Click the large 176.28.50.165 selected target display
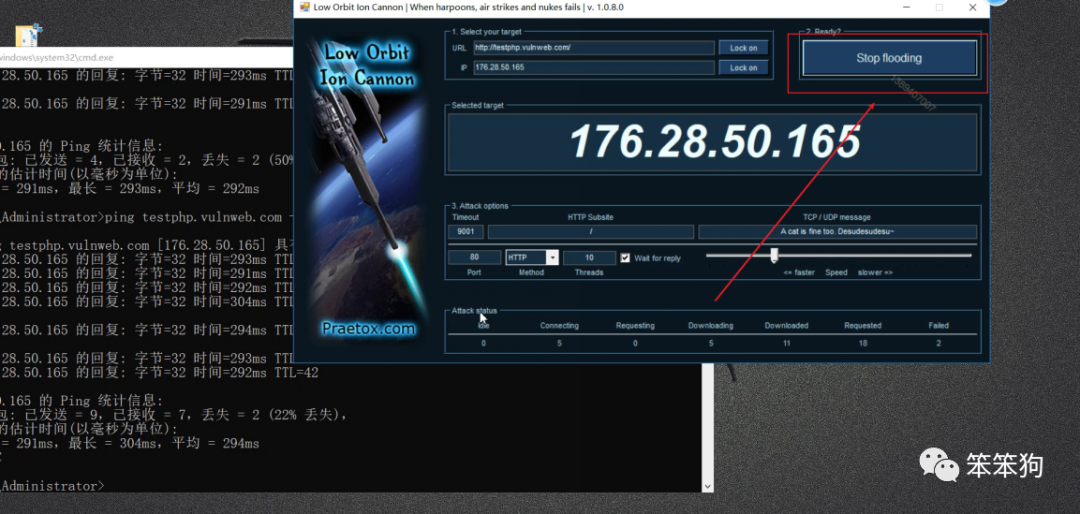Viewport: 1080px width, 514px height. pyautogui.click(x=714, y=142)
